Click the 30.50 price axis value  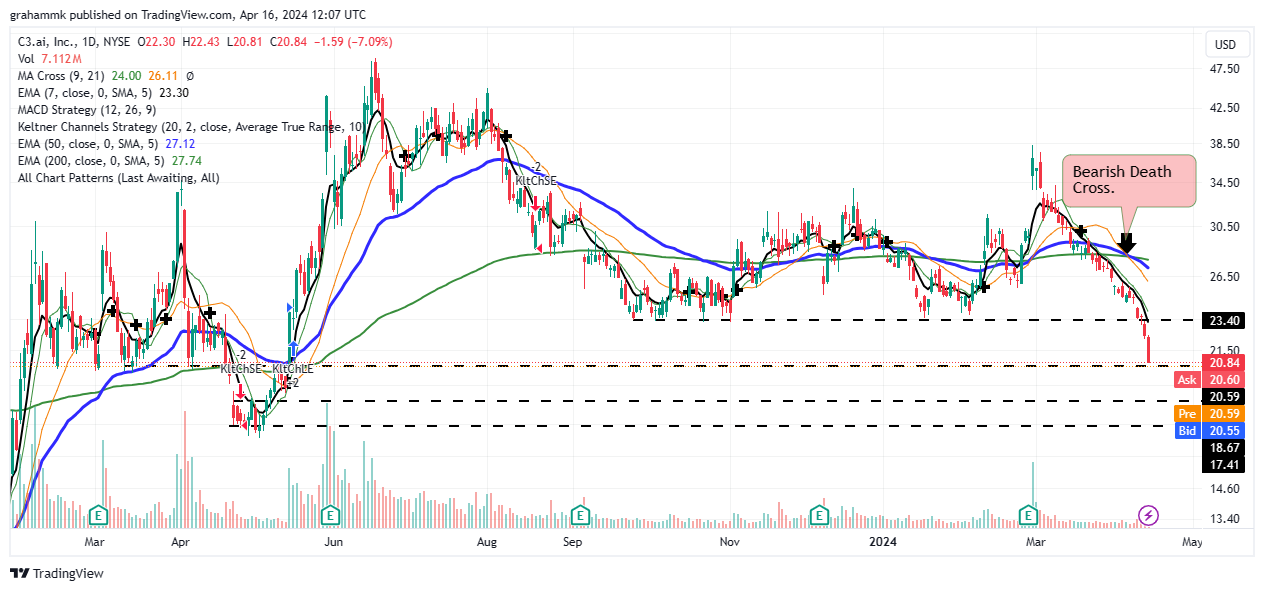coord(1225,227)
